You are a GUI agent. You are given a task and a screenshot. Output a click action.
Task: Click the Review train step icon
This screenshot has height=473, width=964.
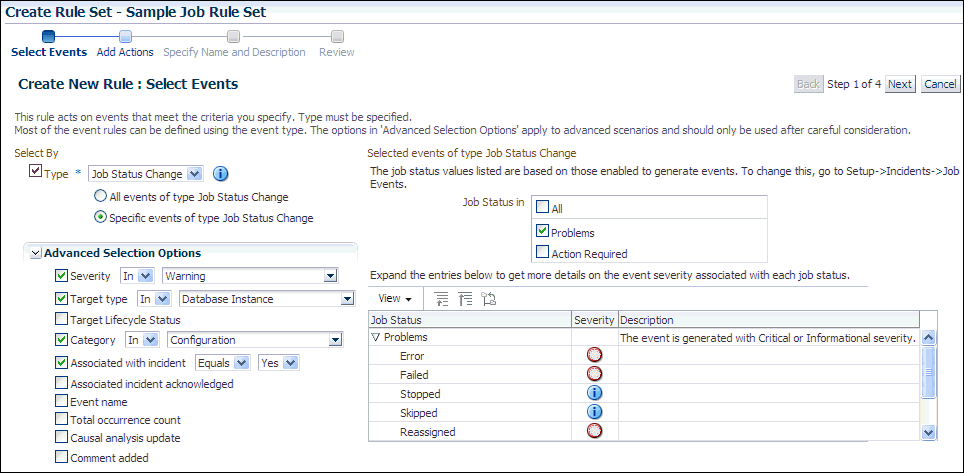(x=337, y=37)
